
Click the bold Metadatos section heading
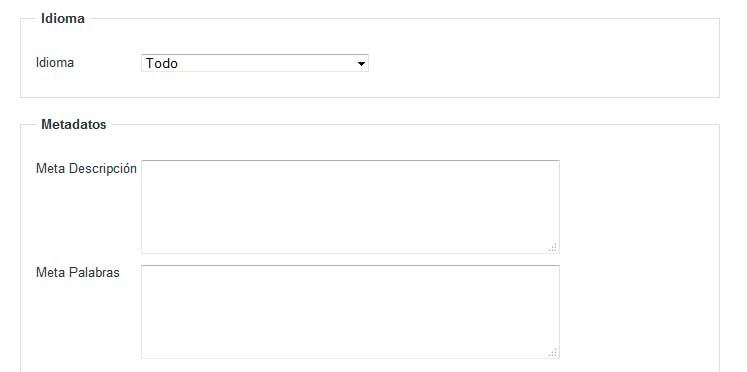pyautogui.click(x=74, y=124)
